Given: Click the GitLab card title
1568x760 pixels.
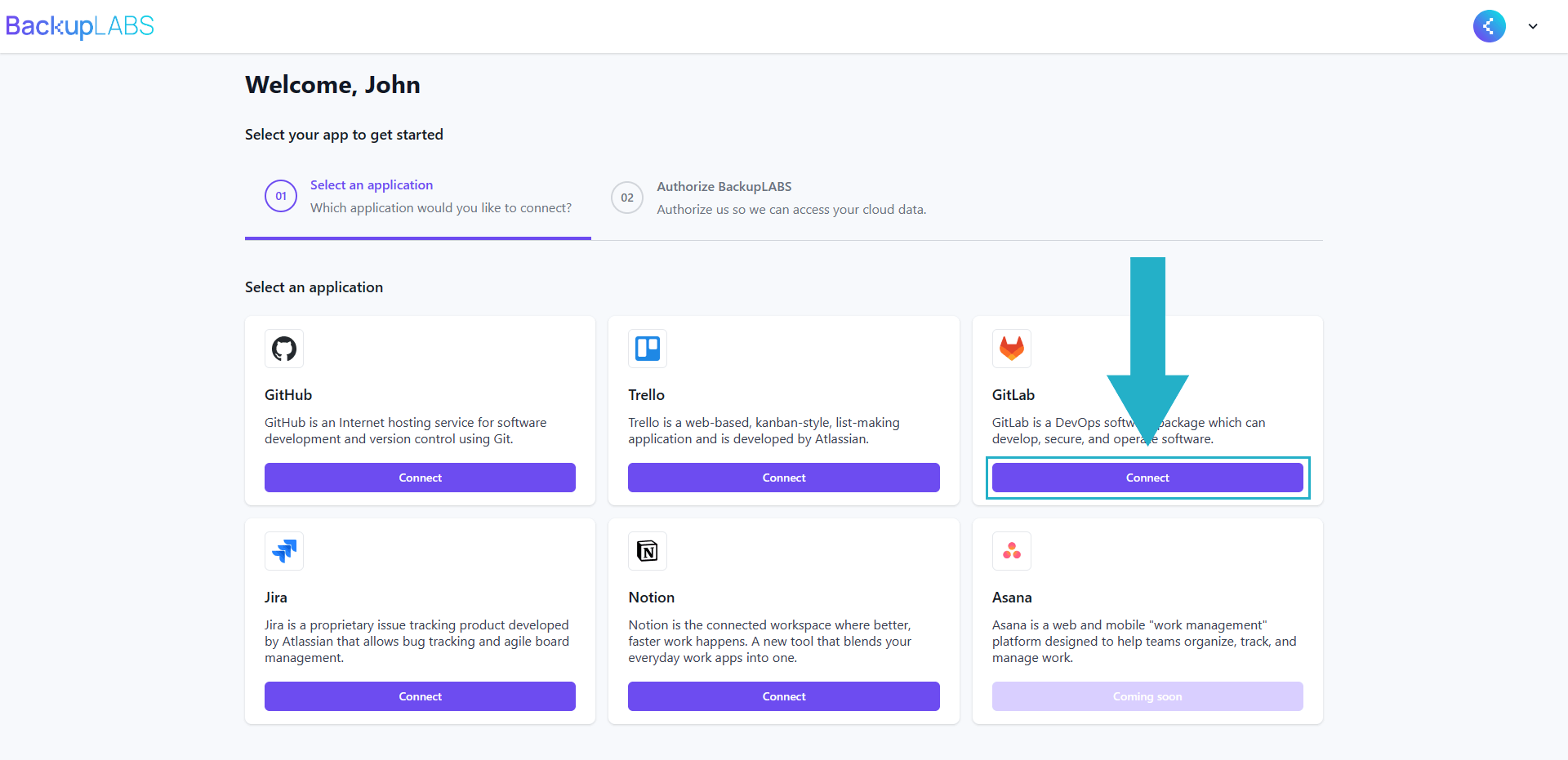Looking at the screenshot, I should coord(1013,395).
